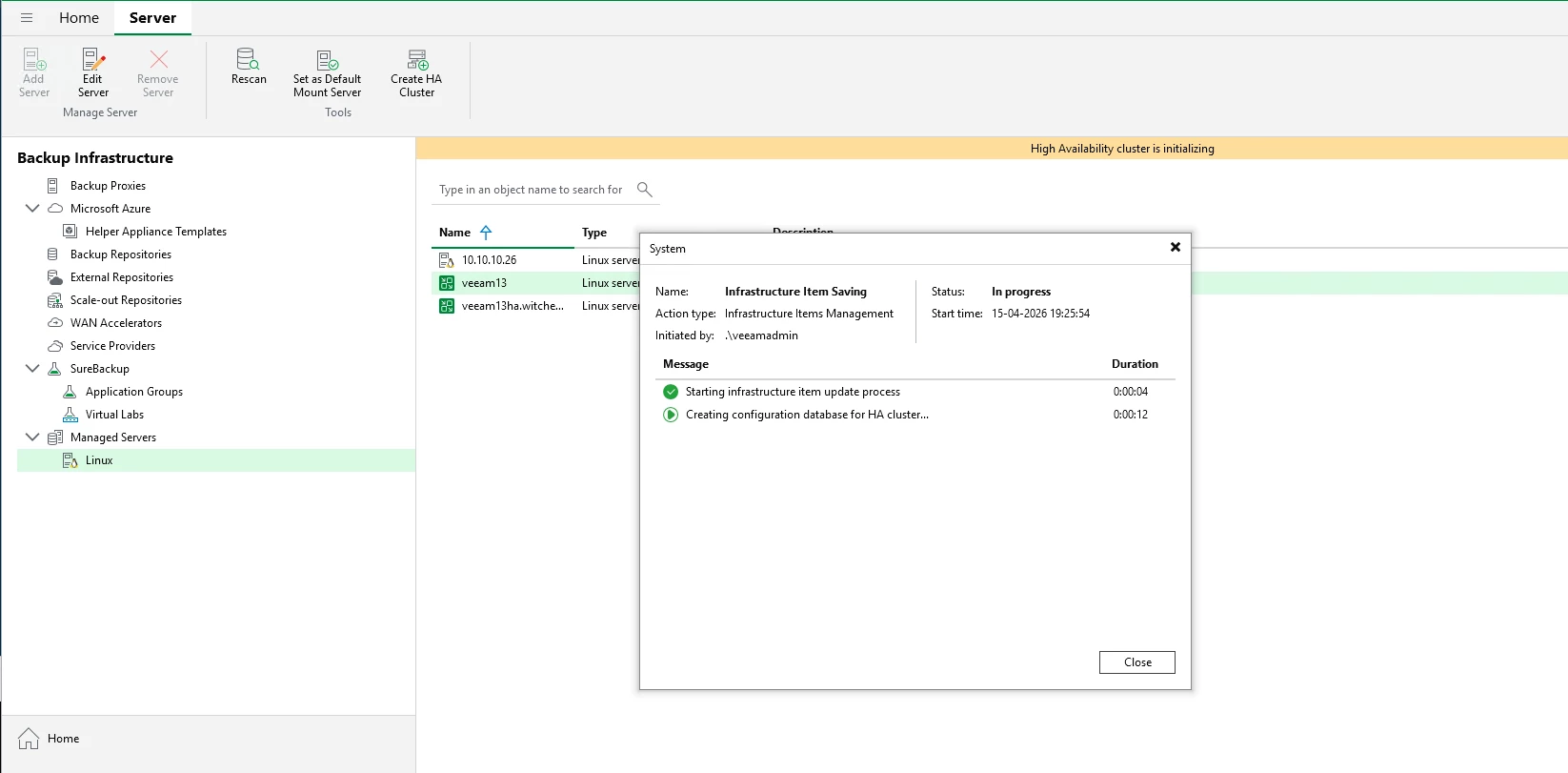Click the object name search field
The height and width of the screenshot is (773, 1568).
coord(531,190)
